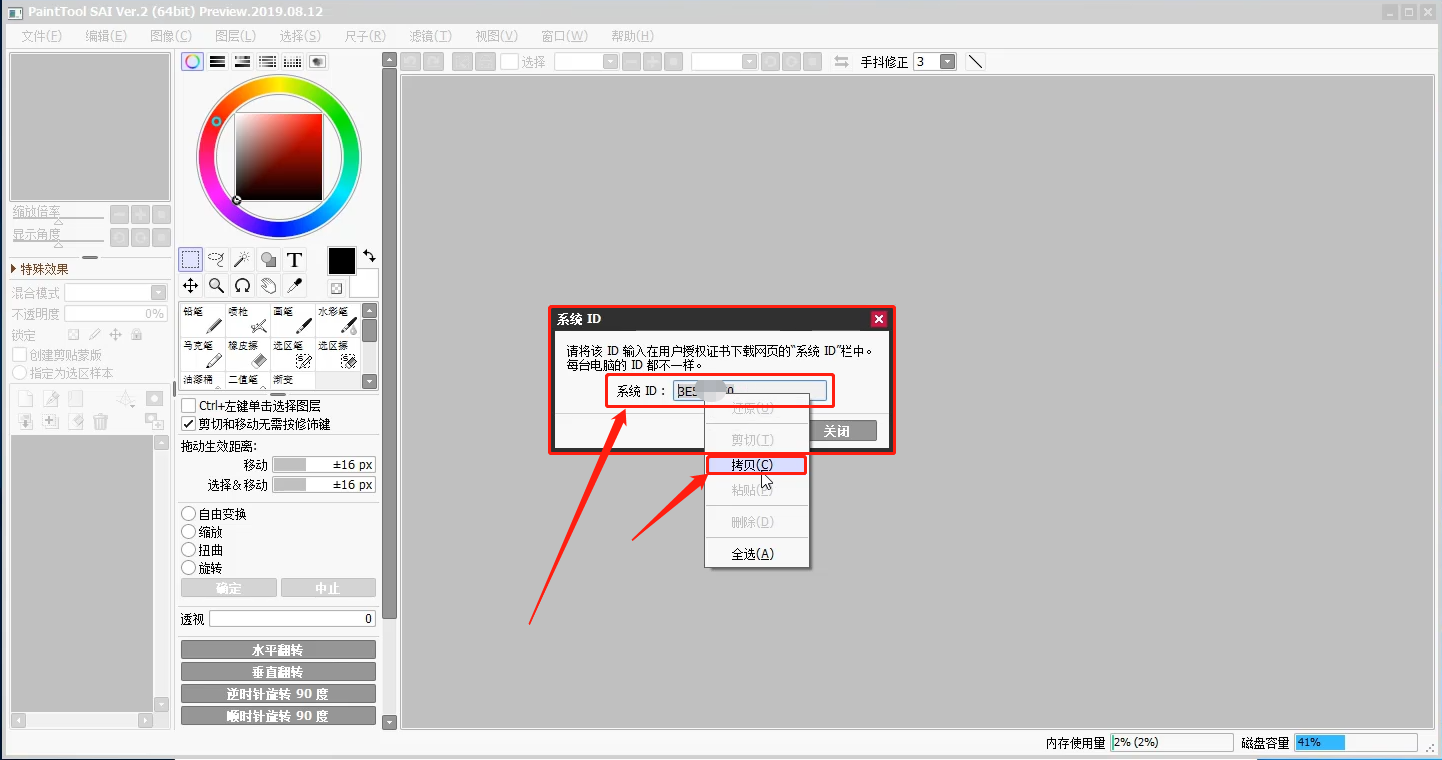Click the 确定 transform button
Screen dimensions: 1442x760
(229, 588)
